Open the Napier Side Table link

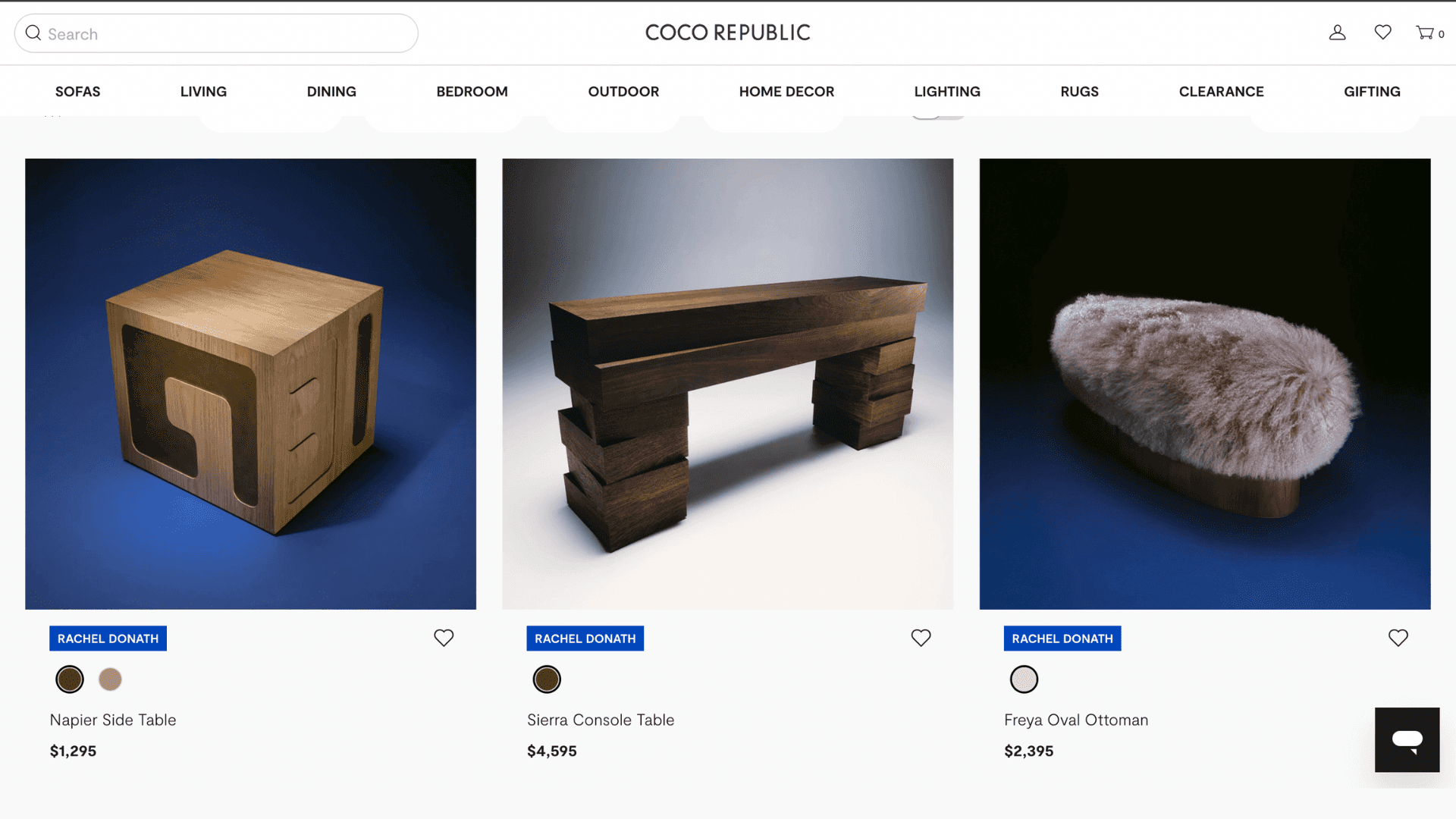[x=113, y=720]
